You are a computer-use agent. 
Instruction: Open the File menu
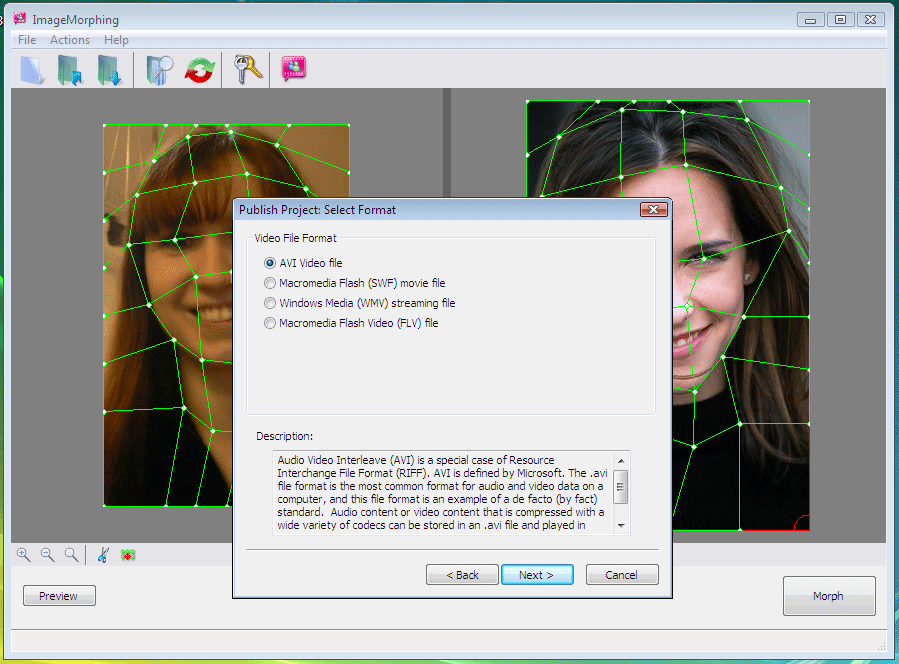tap(27, 40)
